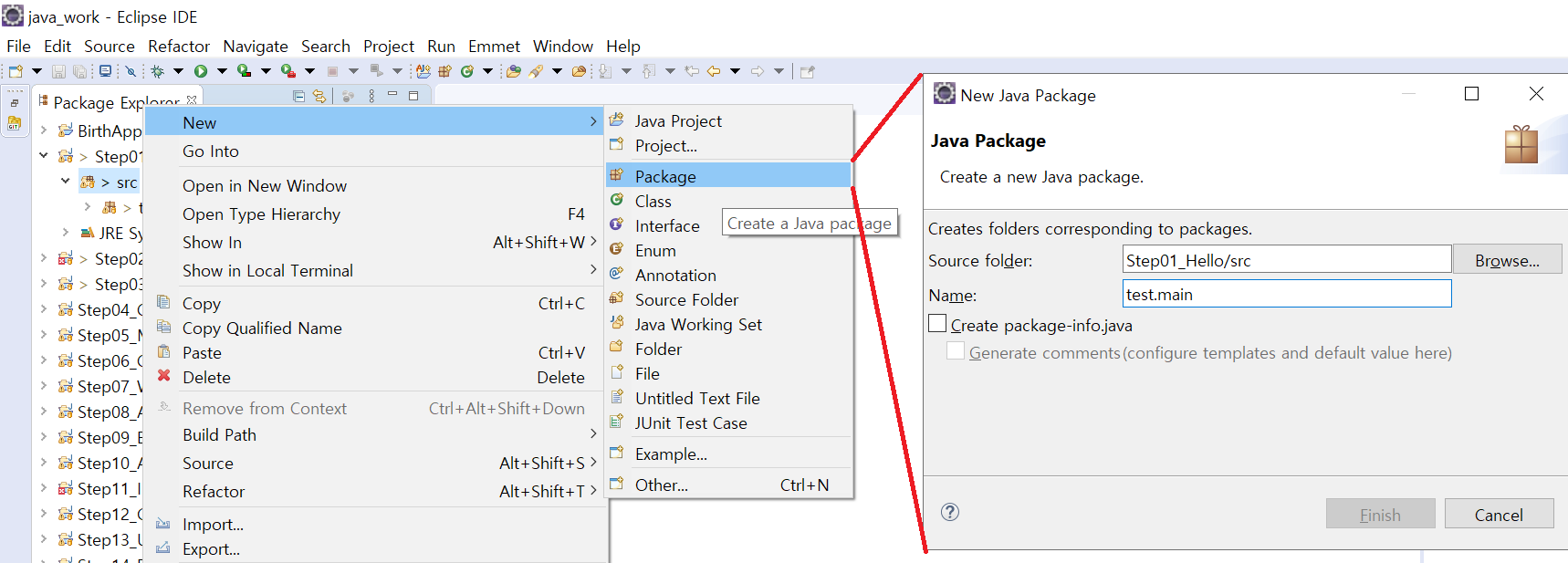Click the Debug bug icon
This screenshot has width=1568, height=563.
157,71
